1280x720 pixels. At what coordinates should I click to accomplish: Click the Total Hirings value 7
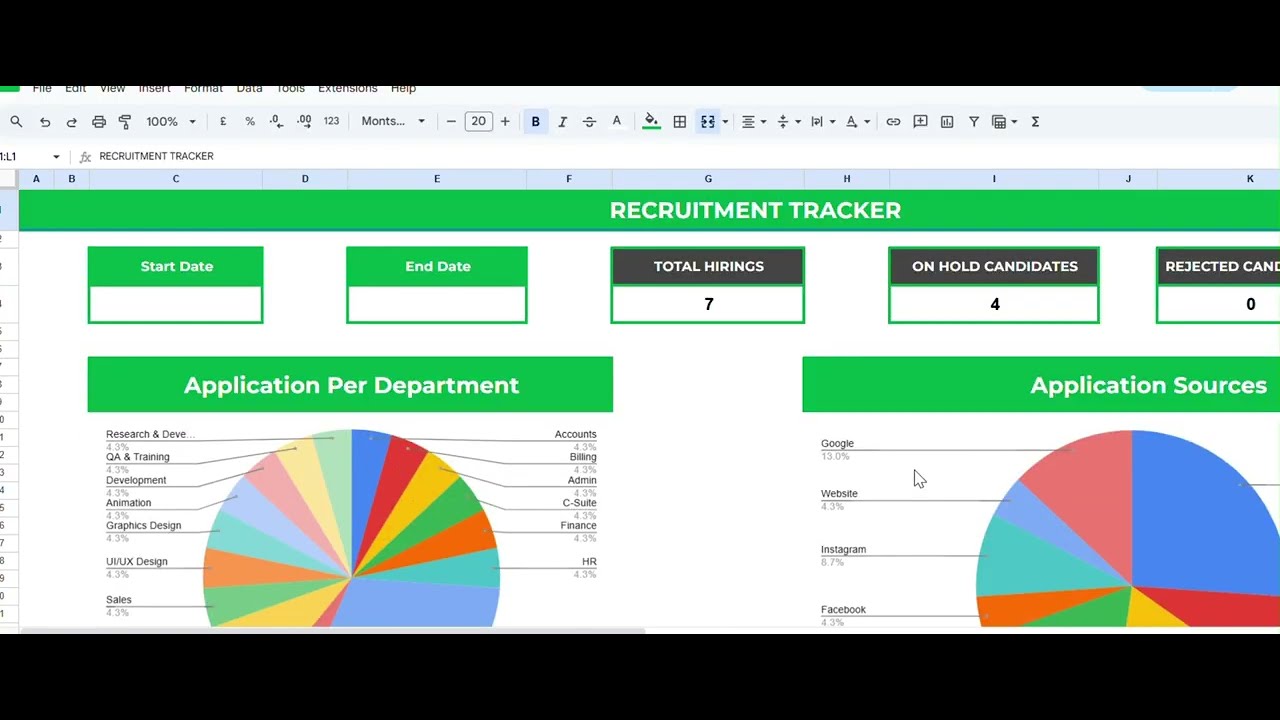[x=708, y=304]
